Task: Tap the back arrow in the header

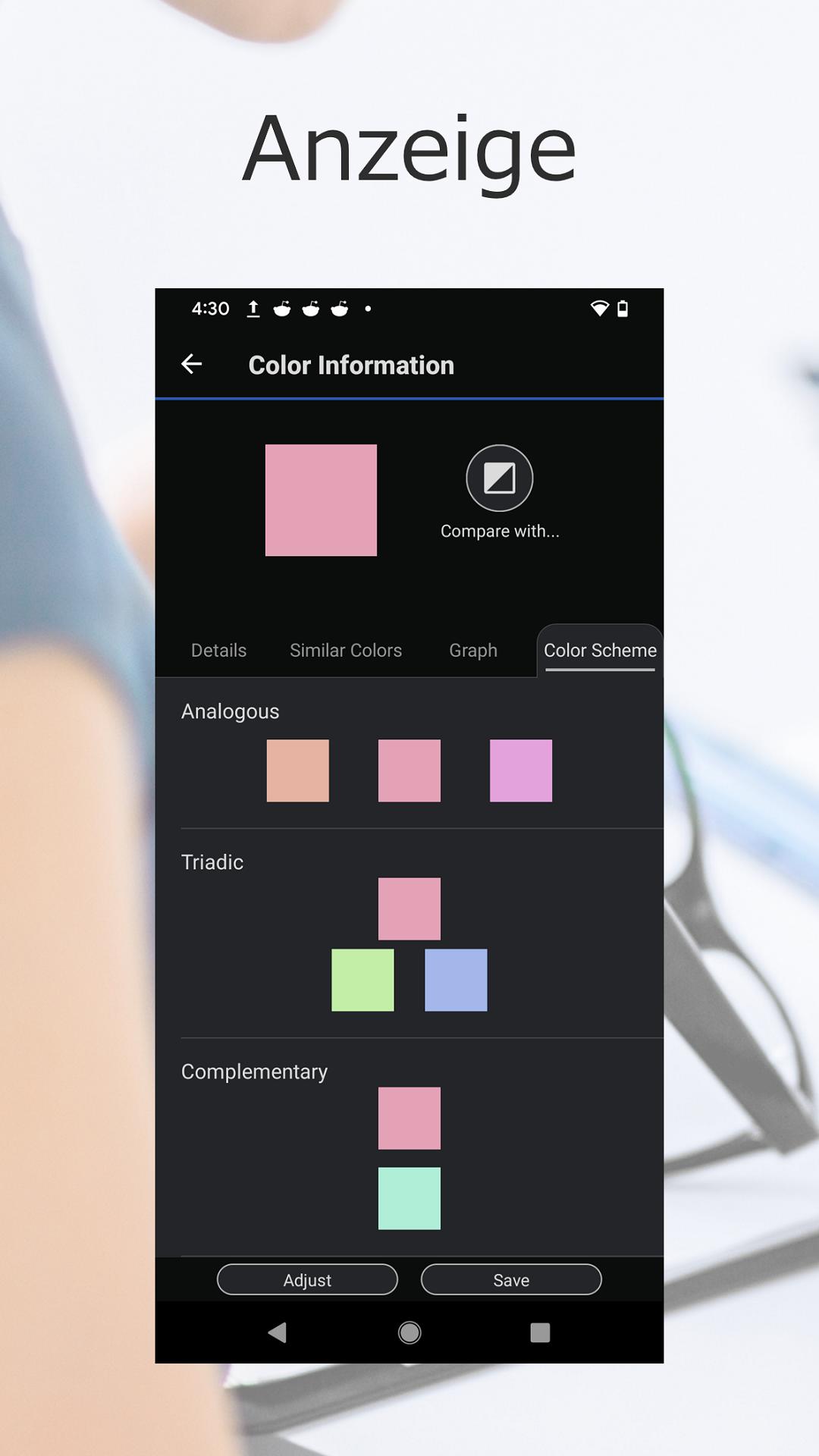Action: point(191,365)
